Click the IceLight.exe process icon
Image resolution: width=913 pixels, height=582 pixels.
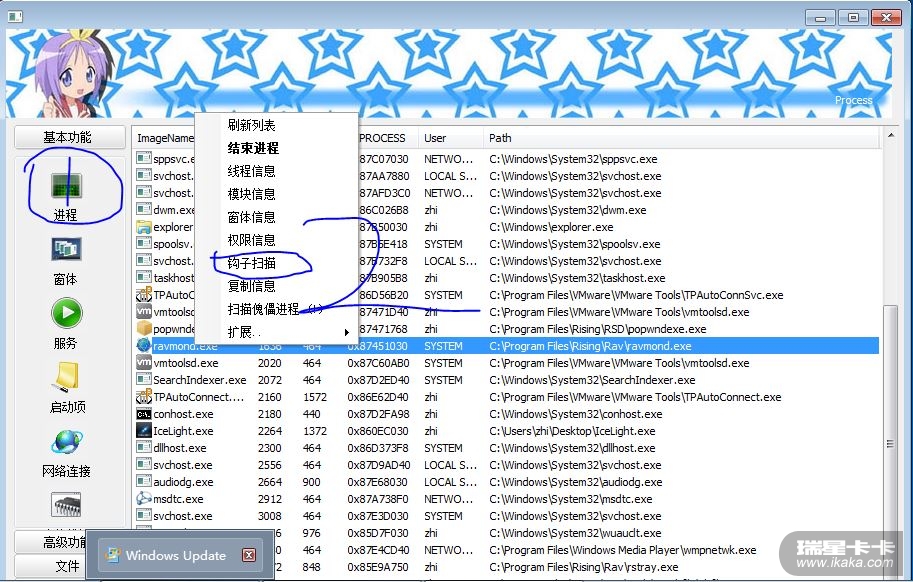pos(143,431)
